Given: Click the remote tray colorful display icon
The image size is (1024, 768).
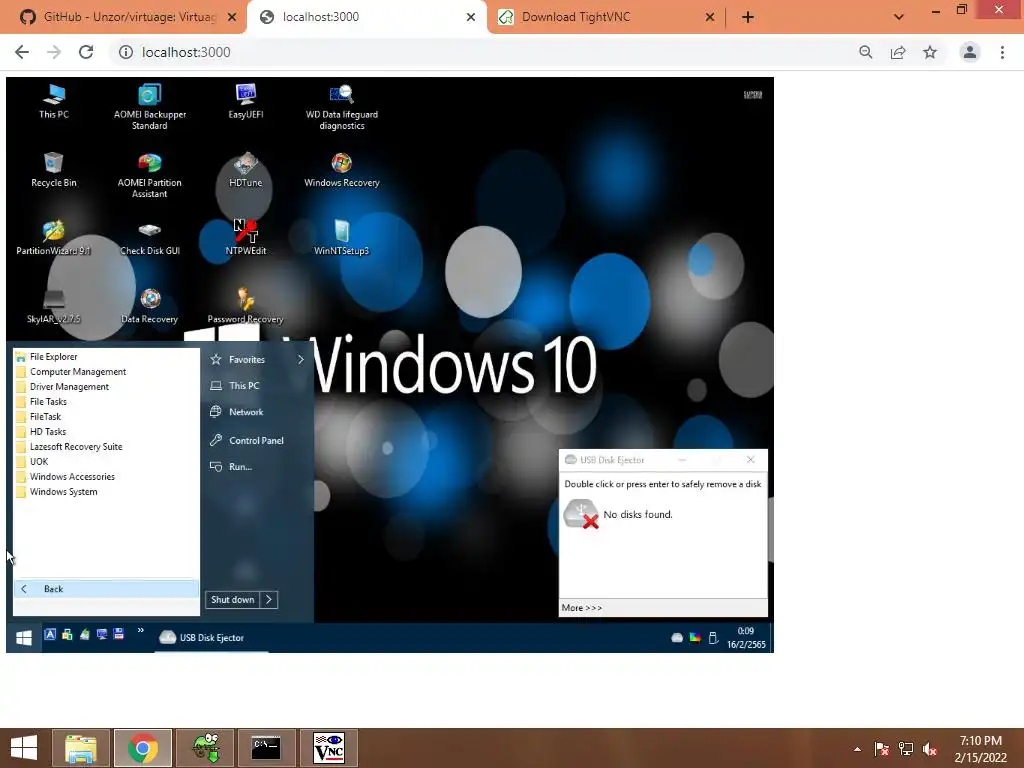Looking at the screenshot, I should coord(695,637).
